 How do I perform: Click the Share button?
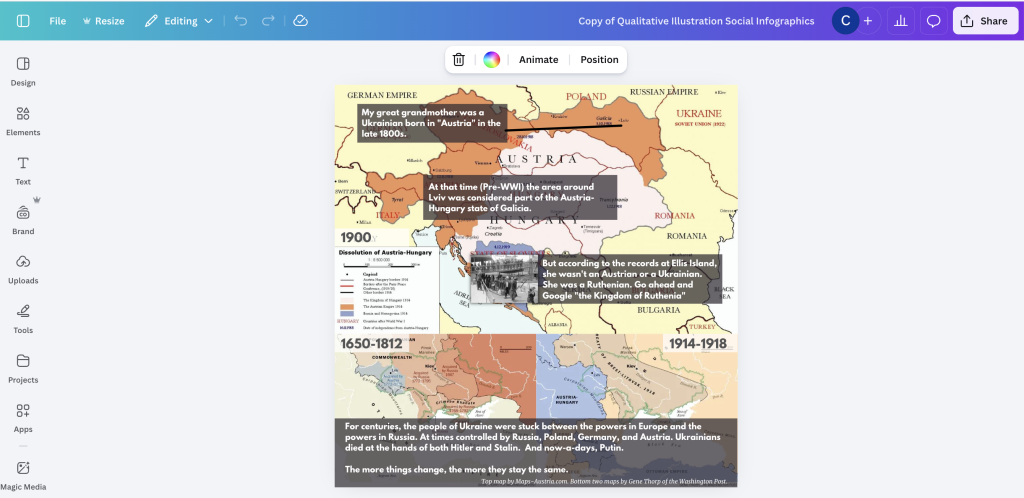[985, 21]
